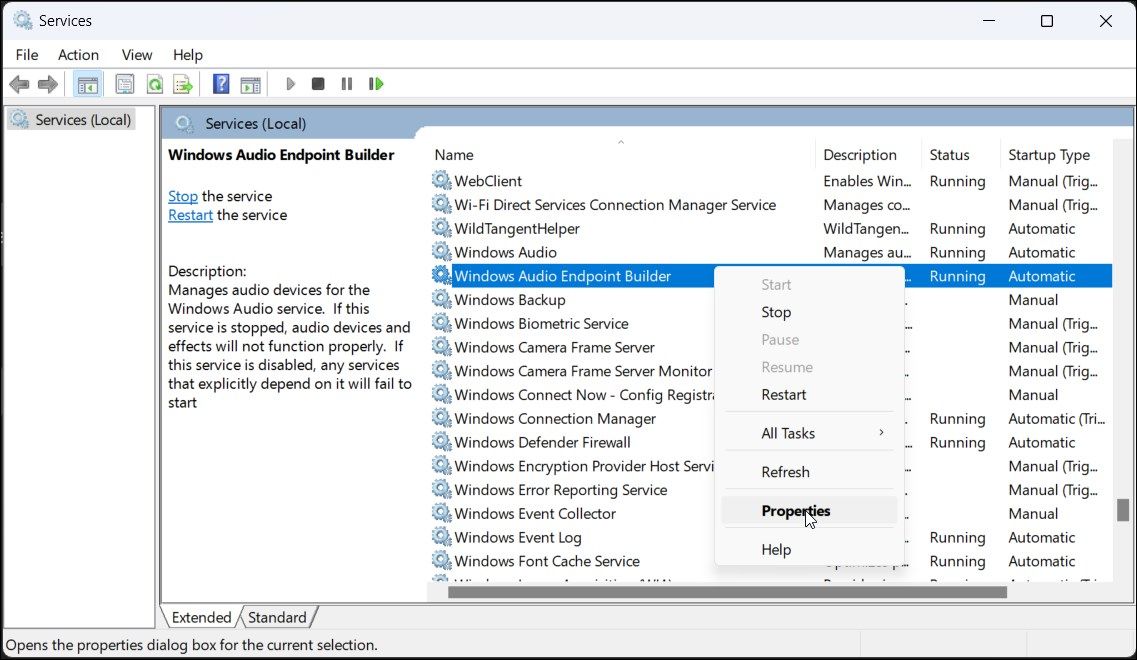This screenshot has width=1137, height=660.
Task: Select Properties from the context menu
Action: (796, 510)
